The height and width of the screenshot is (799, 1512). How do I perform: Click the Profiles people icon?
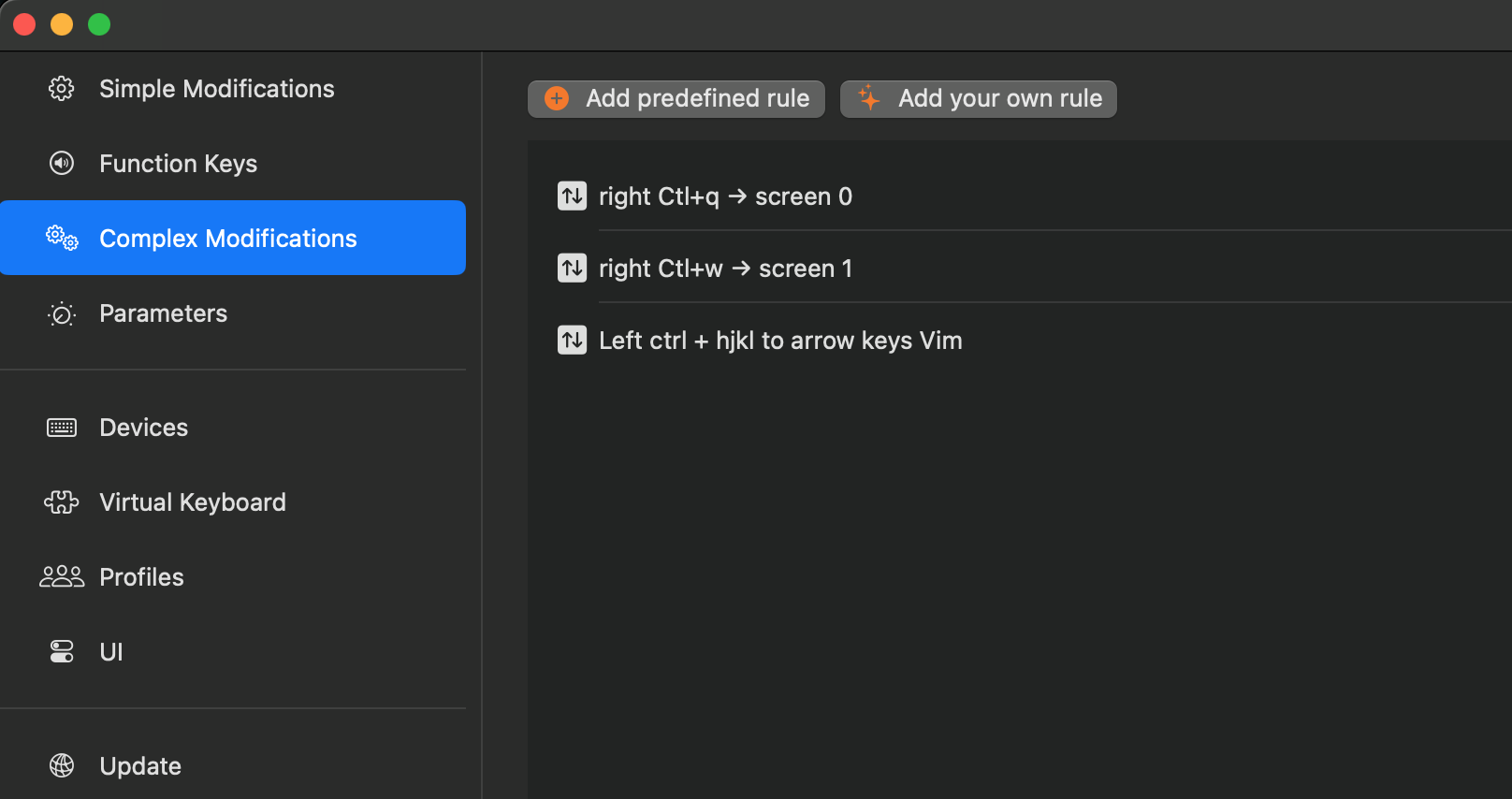click(62, 577)
